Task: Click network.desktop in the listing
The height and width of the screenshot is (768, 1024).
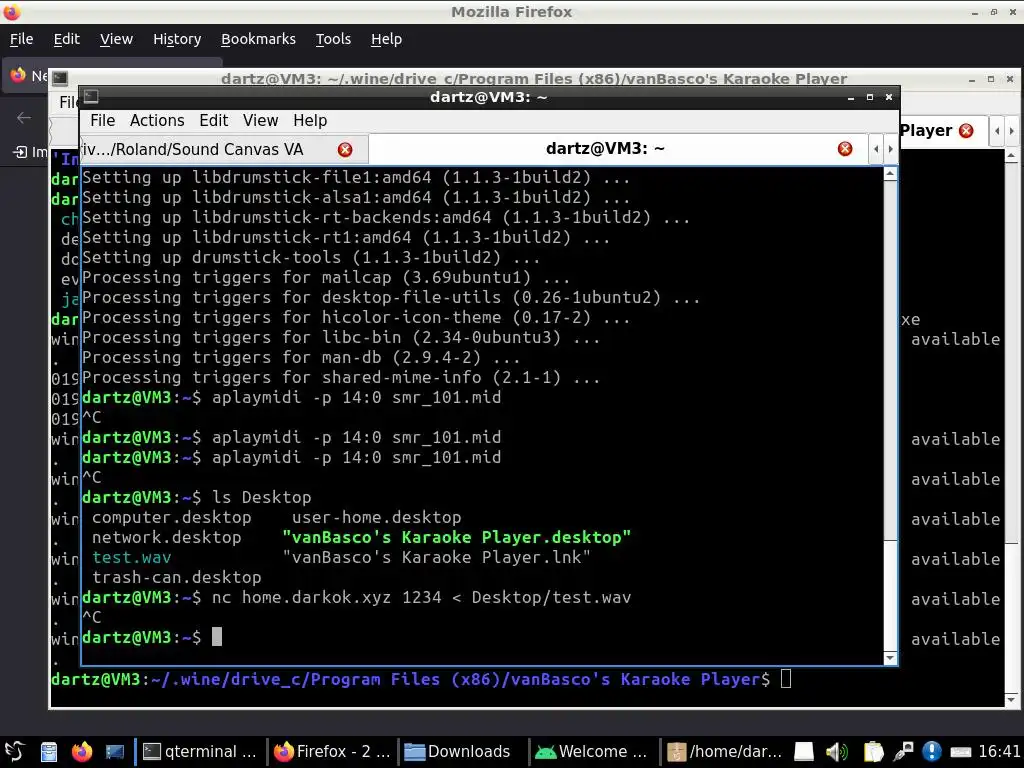Action: (x=167, y=537)
